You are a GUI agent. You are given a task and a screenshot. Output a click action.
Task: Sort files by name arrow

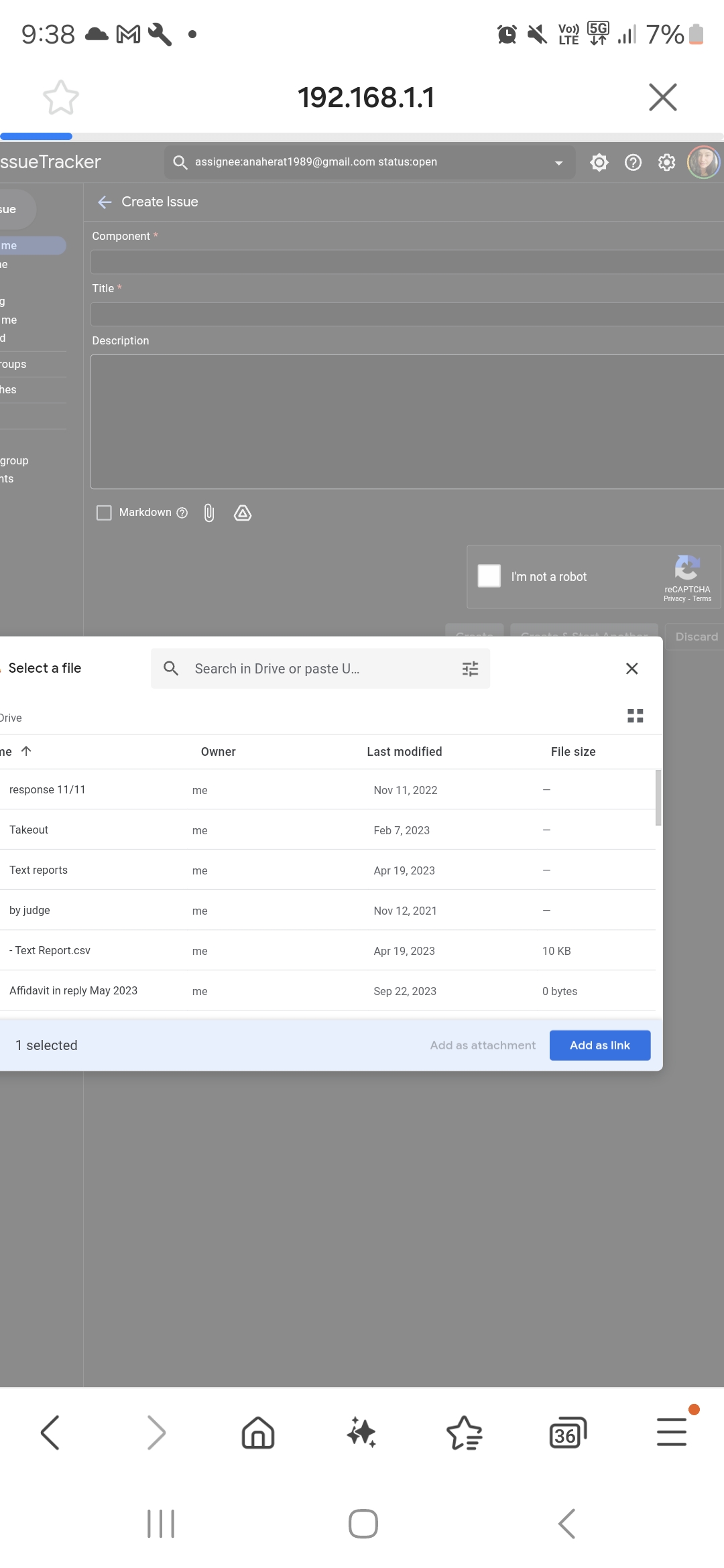tap(26, 751)
